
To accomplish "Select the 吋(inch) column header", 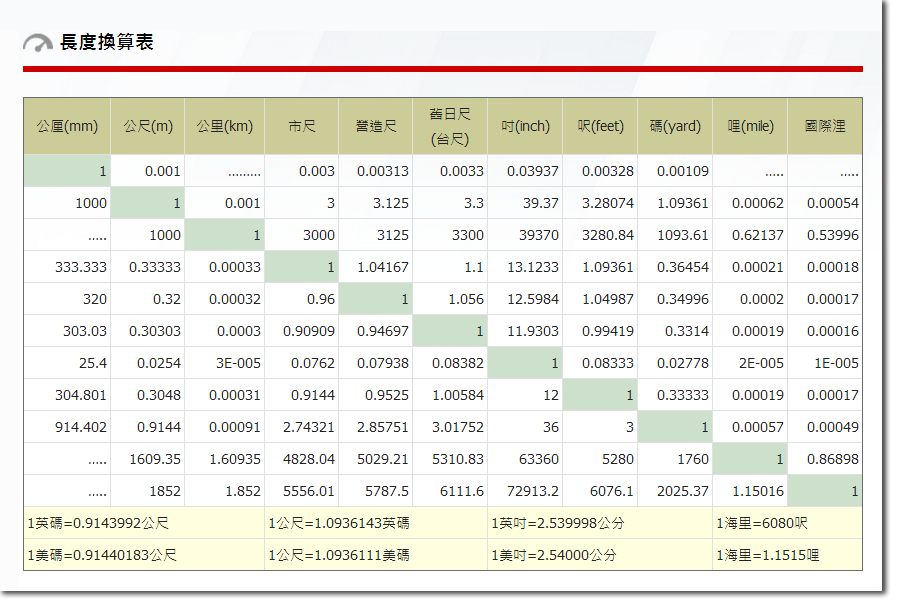I will pos(525,126).
